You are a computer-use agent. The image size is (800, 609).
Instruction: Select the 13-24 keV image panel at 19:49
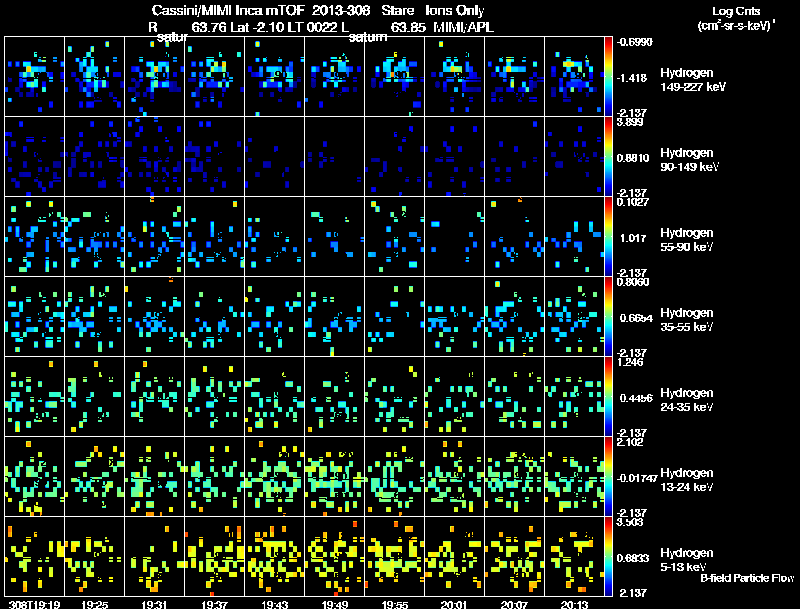(x=334, y=477)
